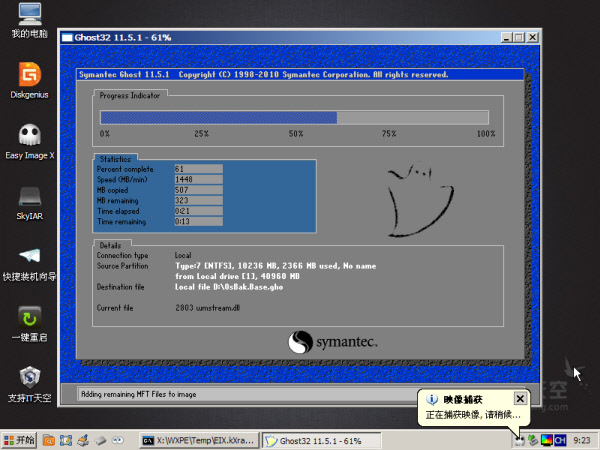The width and height of the screenshot is (600, 450).
Task: Maximize the Ghost32 window
Action: pos(519,37)
